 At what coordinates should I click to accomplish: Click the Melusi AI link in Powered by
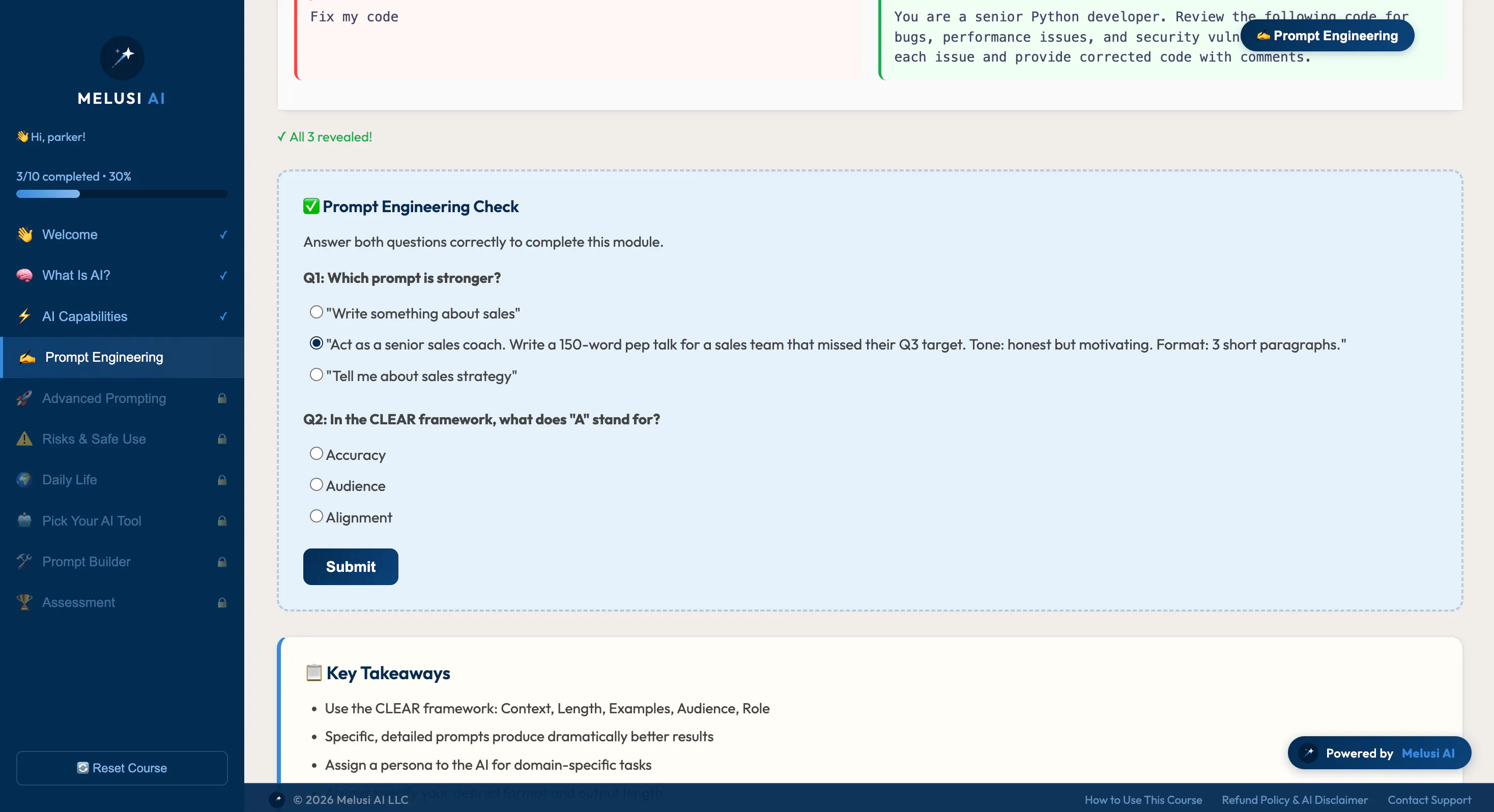click(x=1428, y=753)
